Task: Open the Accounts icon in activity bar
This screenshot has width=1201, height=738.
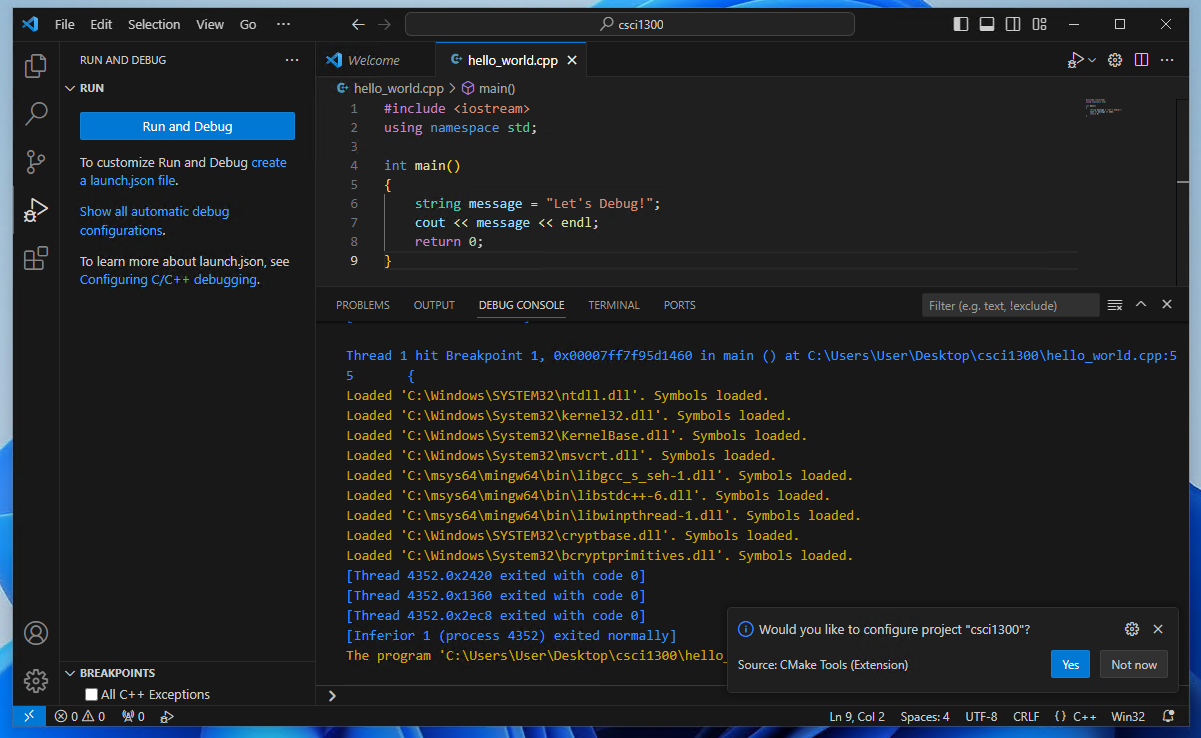Action: click(36, 633)
